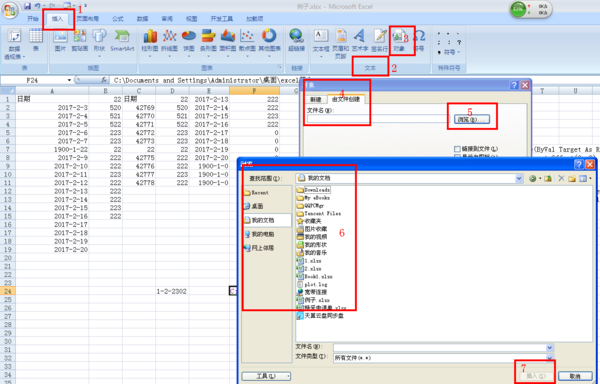600x384 pixels.
Task: Check the Link to file (链接到文件) box
Action: [x=457, y=149]
